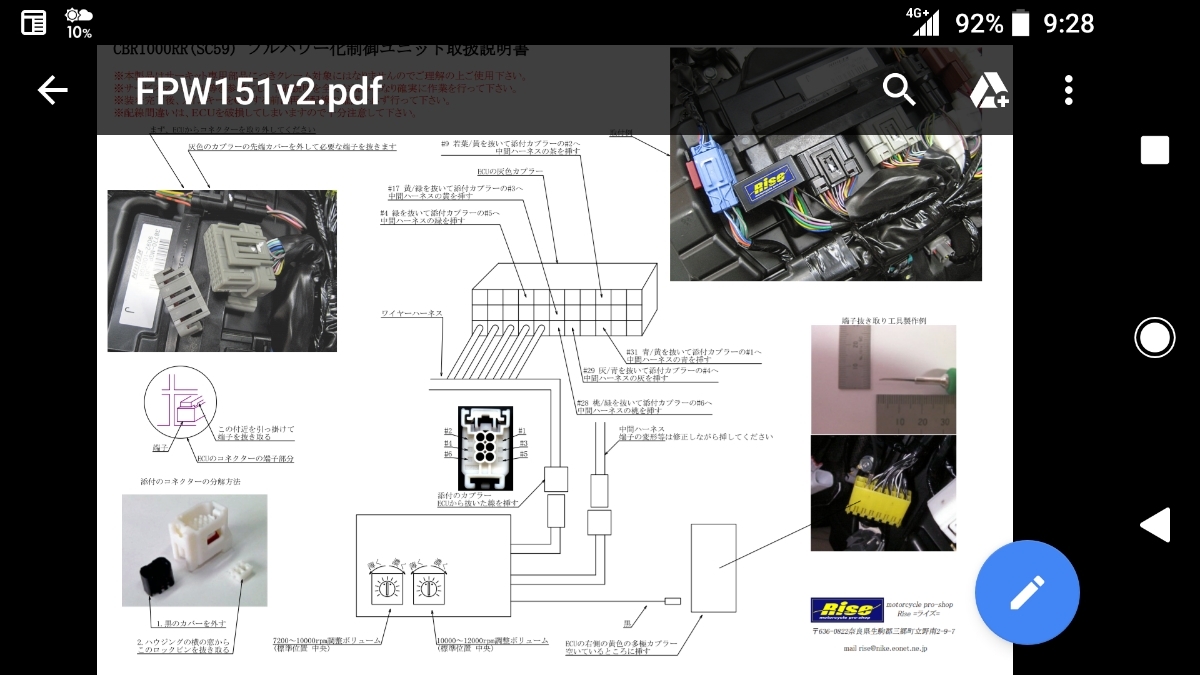Tap the six-pin coupler diagram
This screenshot has height=675, width=1200.
click(485, 447)
